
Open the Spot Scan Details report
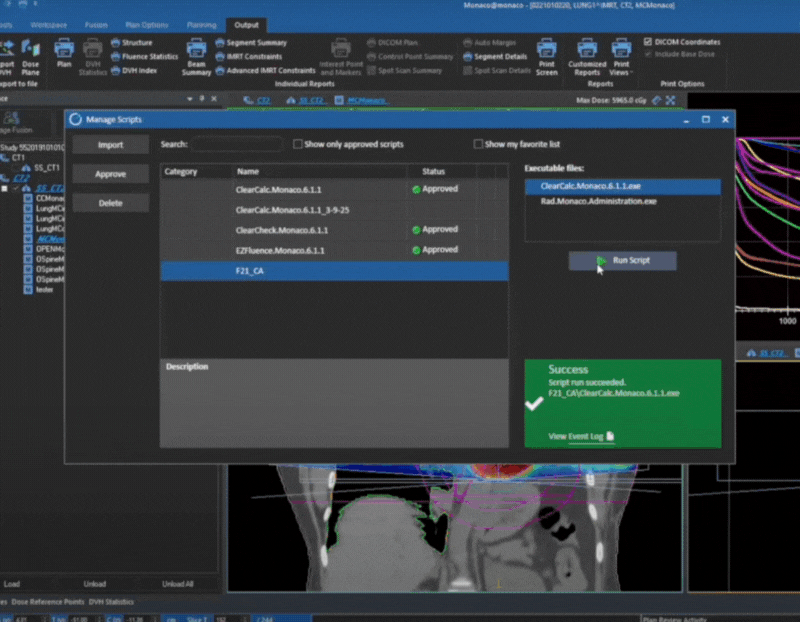point(497,71)
